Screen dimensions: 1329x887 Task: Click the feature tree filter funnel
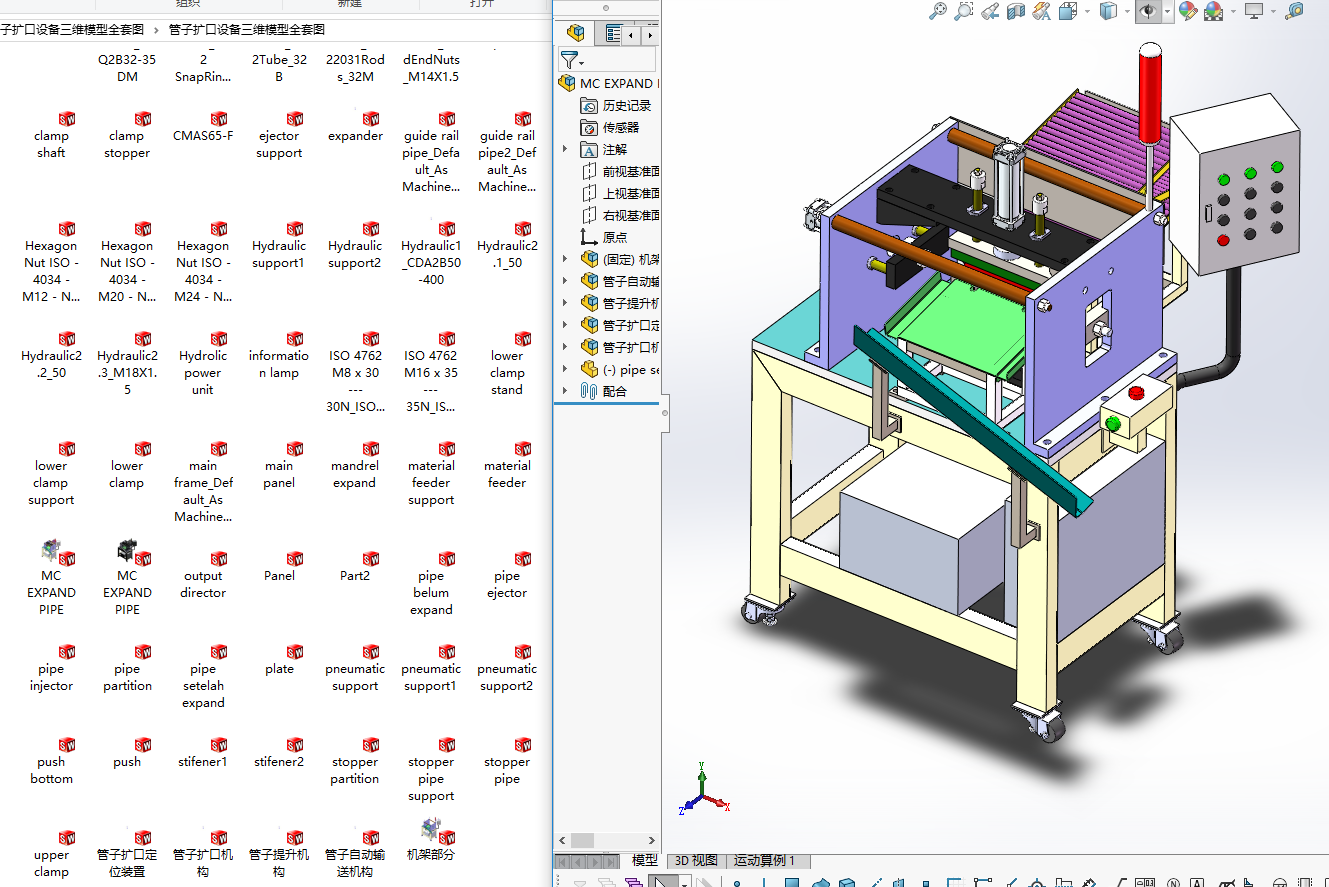point(569,60)
